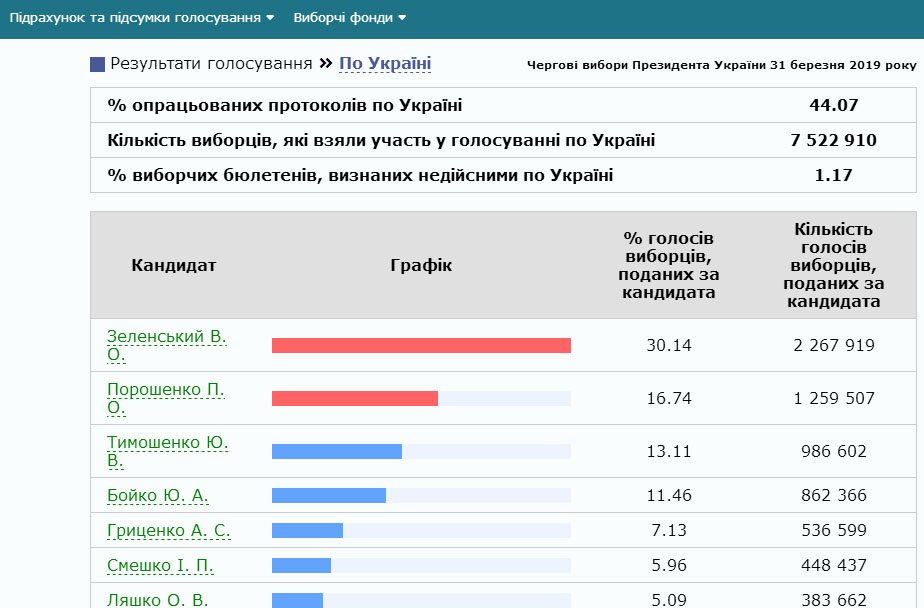Image resolution: width=924 pixels, height=608 pixels.
Task: Click the dropdown arrow beside 'Виборчі фонди'
Action: 402,18
